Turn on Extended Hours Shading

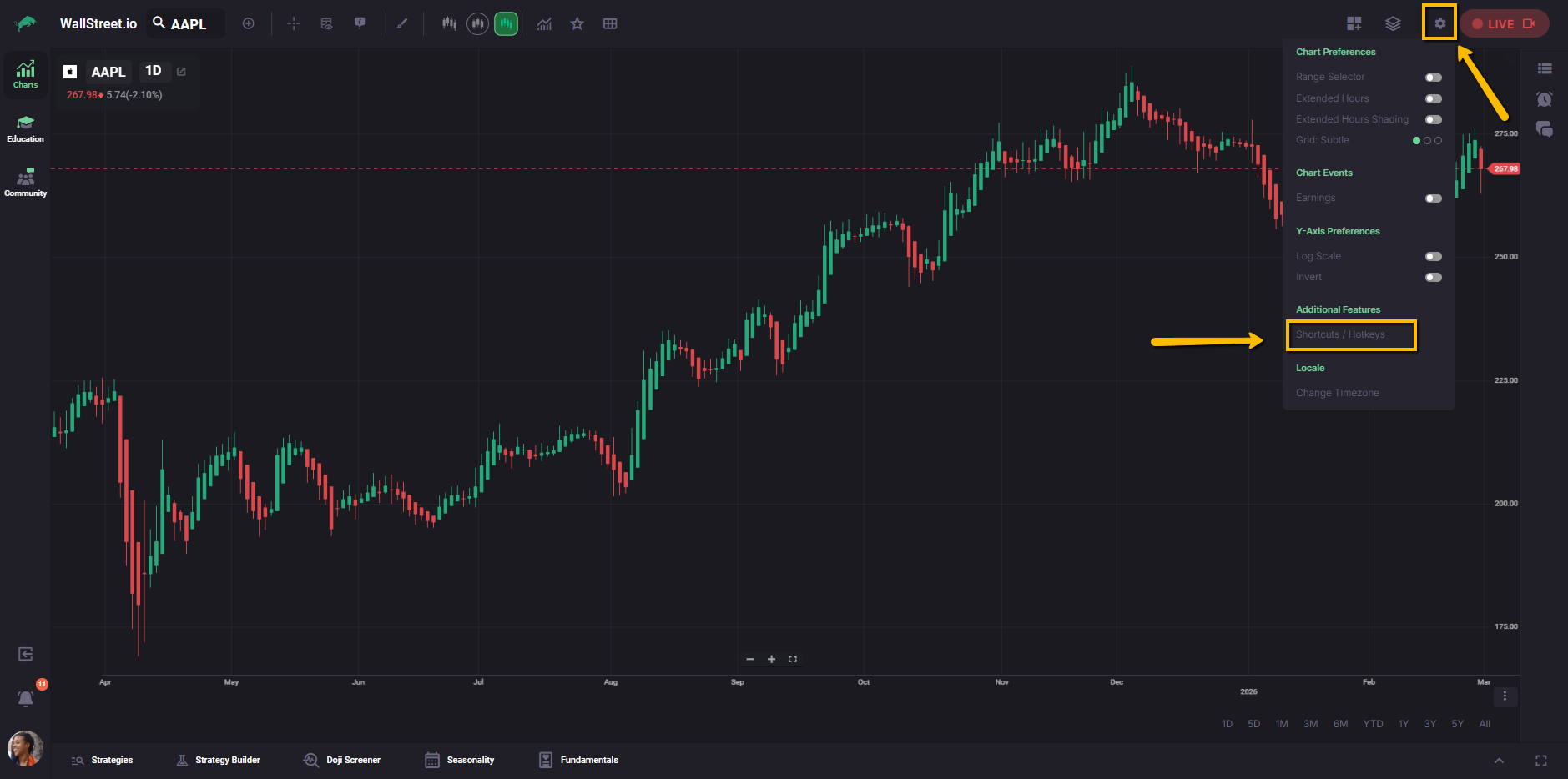pyautogui.click(x=1433, y=120)
